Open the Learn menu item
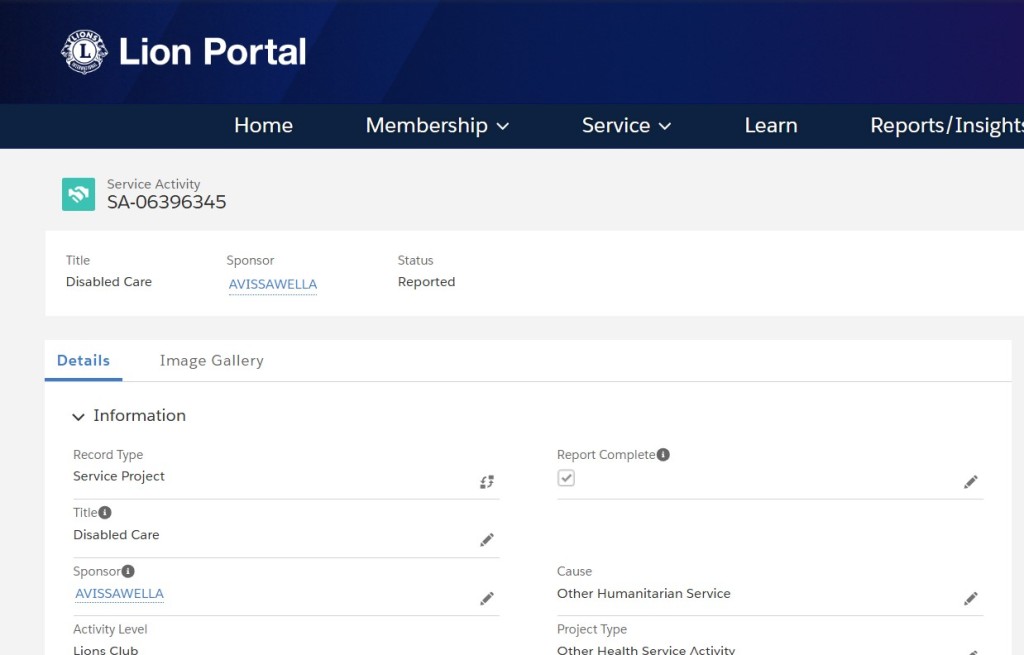 coord(771,125)
